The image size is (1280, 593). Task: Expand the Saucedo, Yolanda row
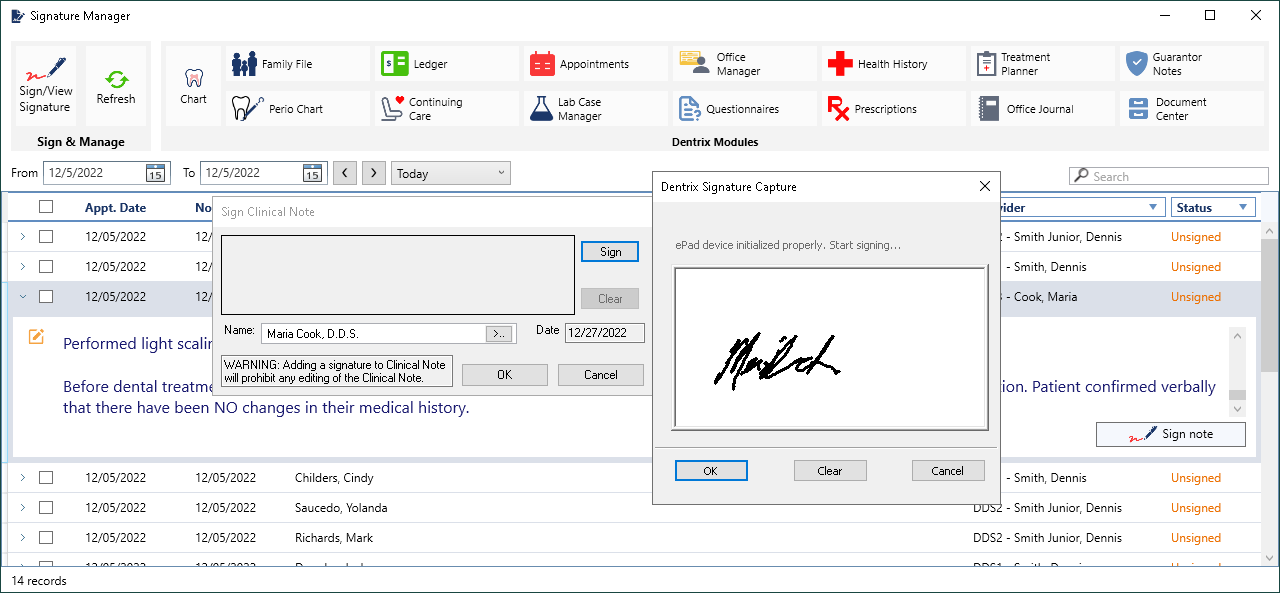pos(21,507)
